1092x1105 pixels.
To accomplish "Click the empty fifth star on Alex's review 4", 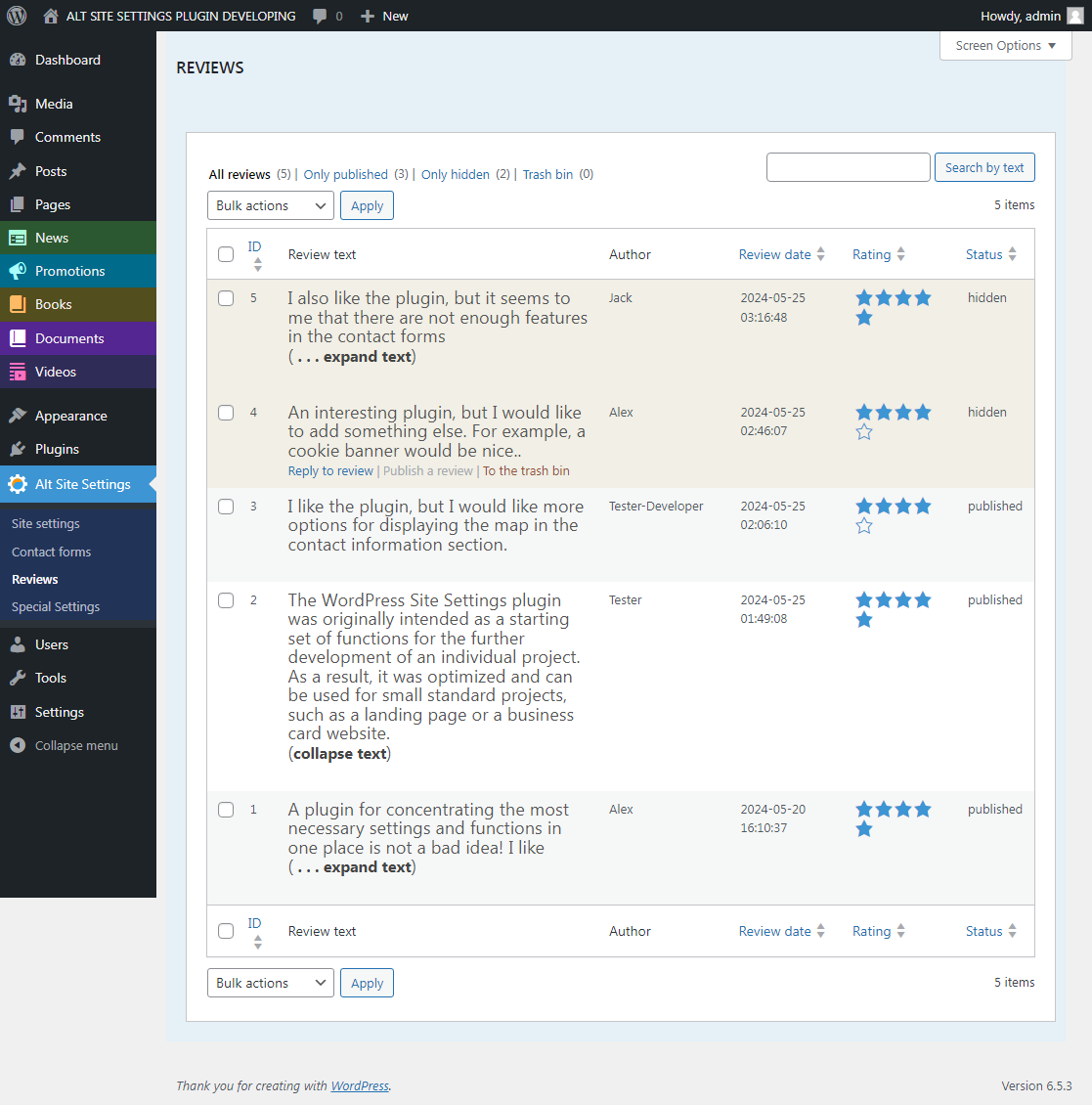I will tap(864, 432).
